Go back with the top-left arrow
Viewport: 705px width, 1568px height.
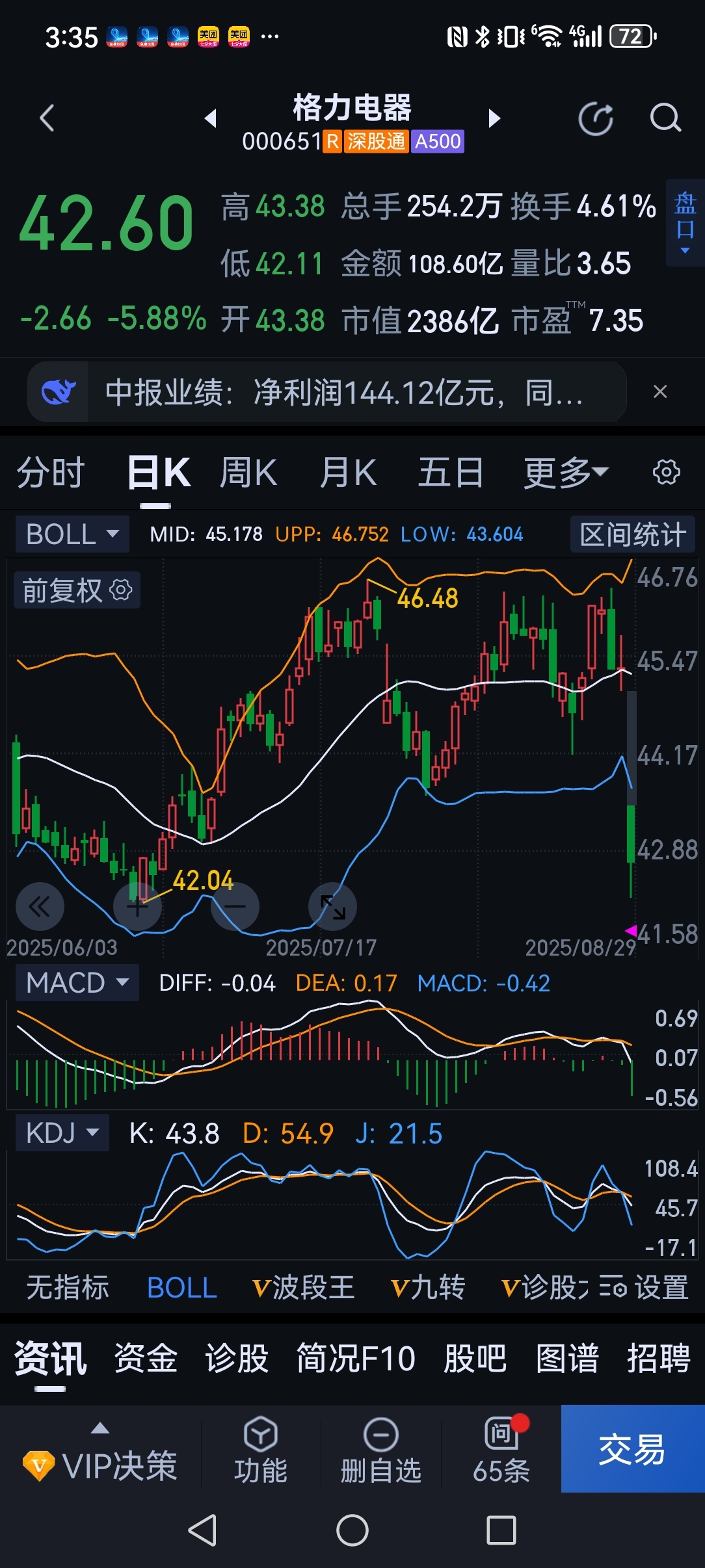(x=47, y=118)
